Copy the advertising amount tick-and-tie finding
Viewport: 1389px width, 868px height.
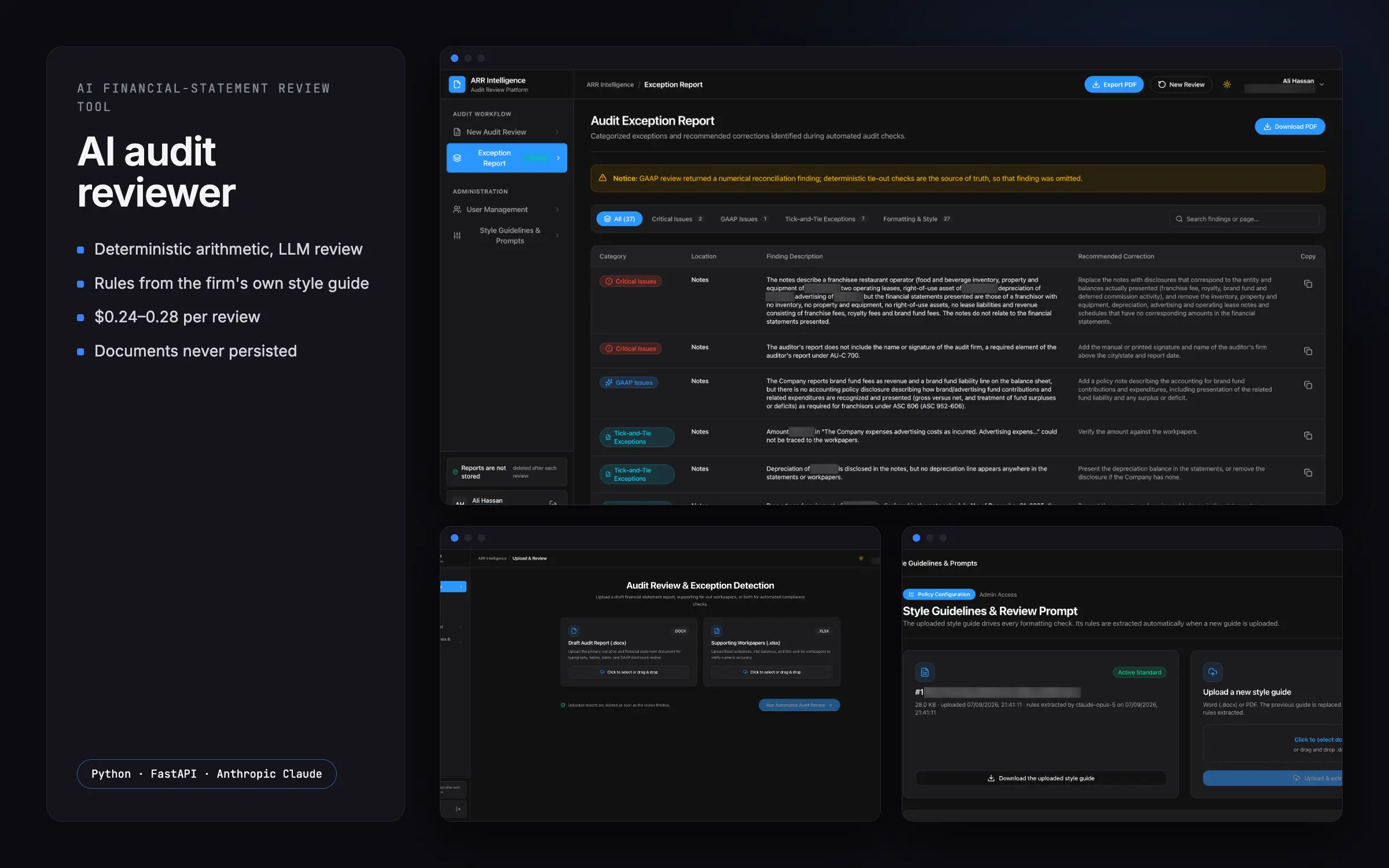pyautogui.click(x=1307, y=436)
